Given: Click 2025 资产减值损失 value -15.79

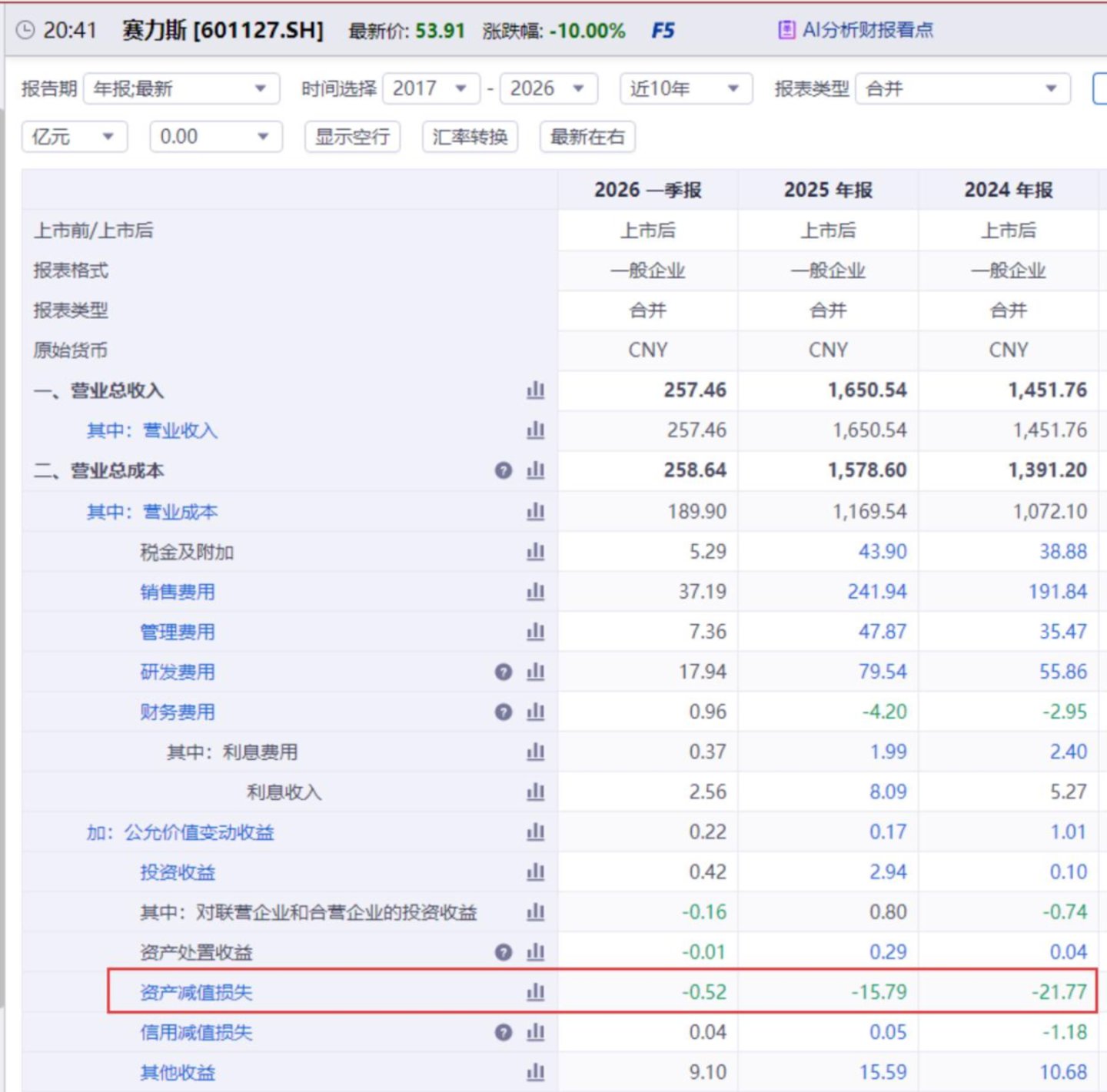Looking at the screenshot, I should coord(879,992).
